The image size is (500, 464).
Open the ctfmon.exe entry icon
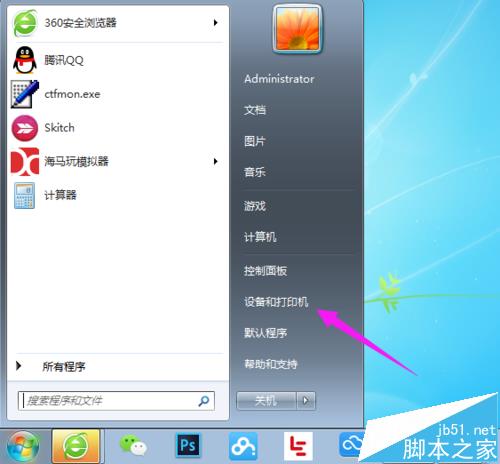pos(25,94)
